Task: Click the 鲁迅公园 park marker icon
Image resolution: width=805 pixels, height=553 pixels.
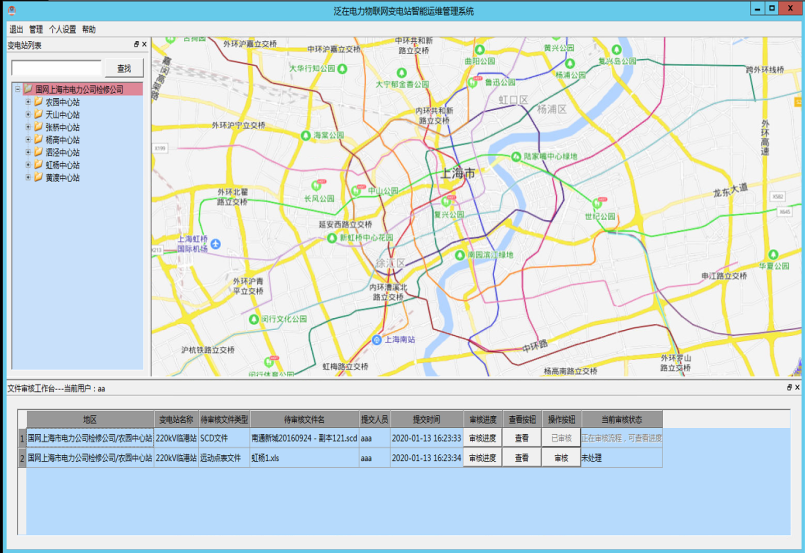Action: point(473,82)
